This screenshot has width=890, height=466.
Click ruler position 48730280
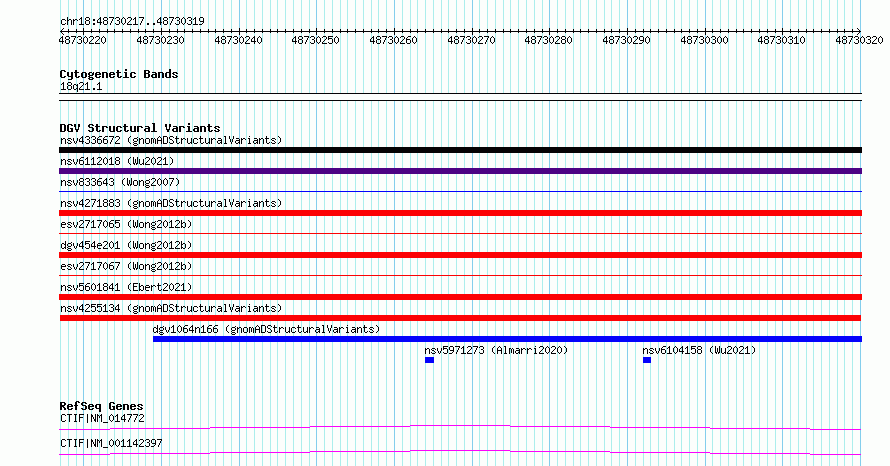pyautogui.click(x=548, y=40)
